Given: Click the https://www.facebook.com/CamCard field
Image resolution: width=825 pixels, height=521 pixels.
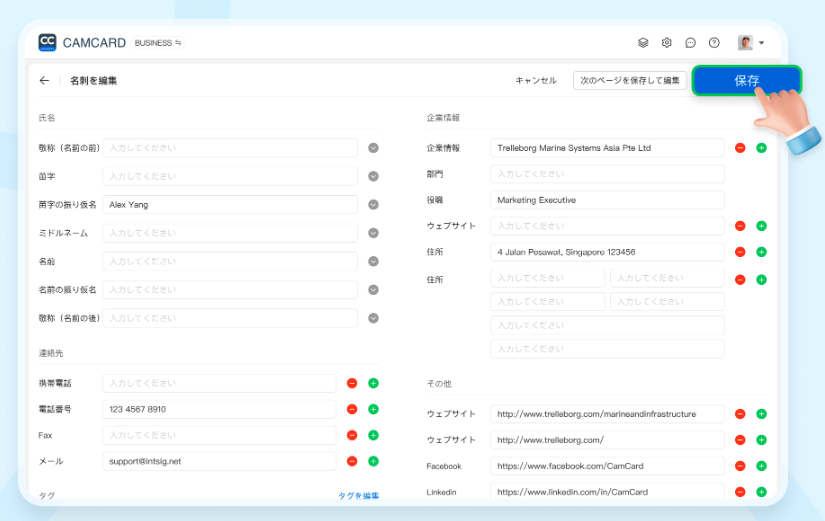Looking at the screenshot, I should pyautogui.click(x=607, y=466).
